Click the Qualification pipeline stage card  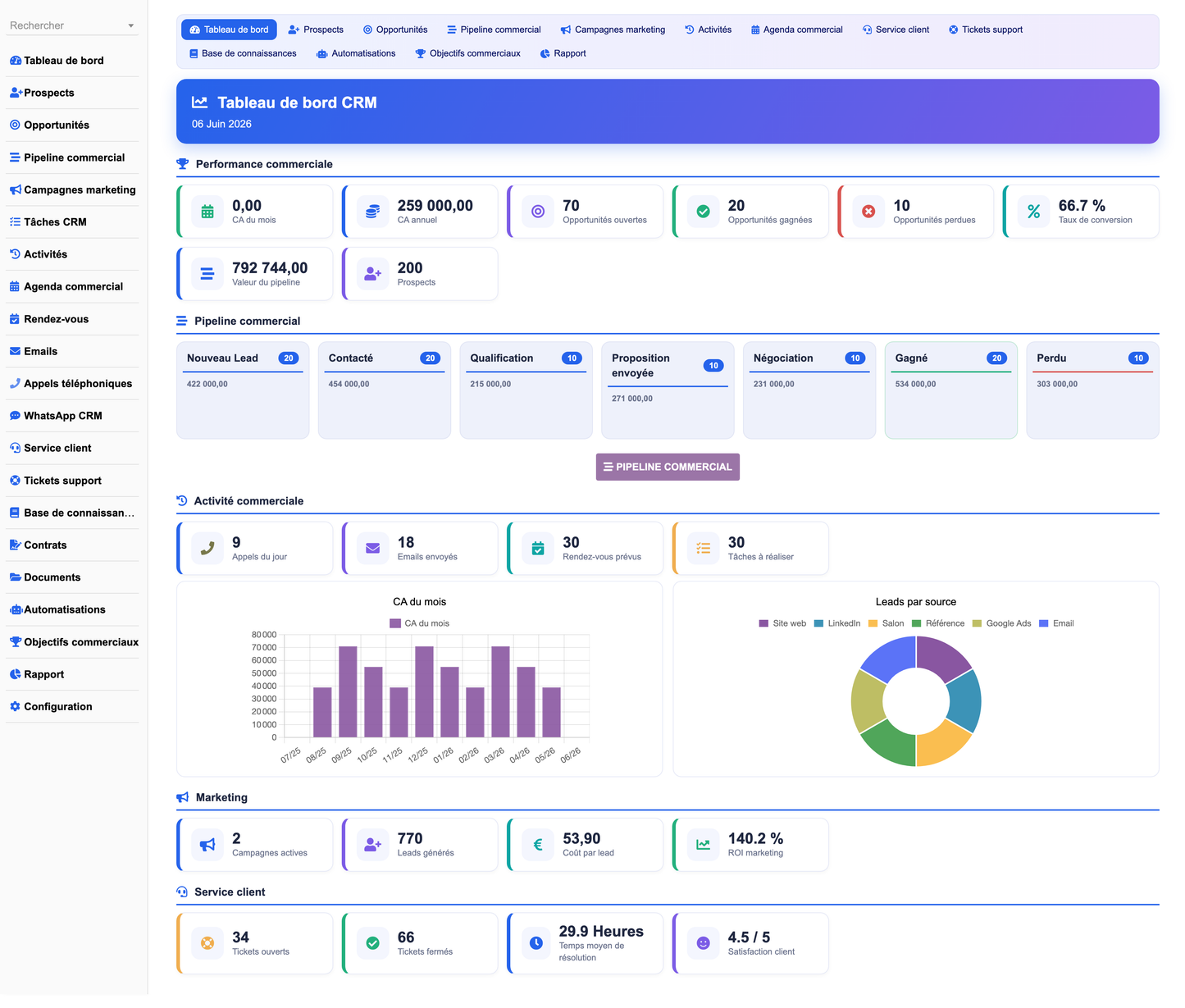[x=526, y=390]
